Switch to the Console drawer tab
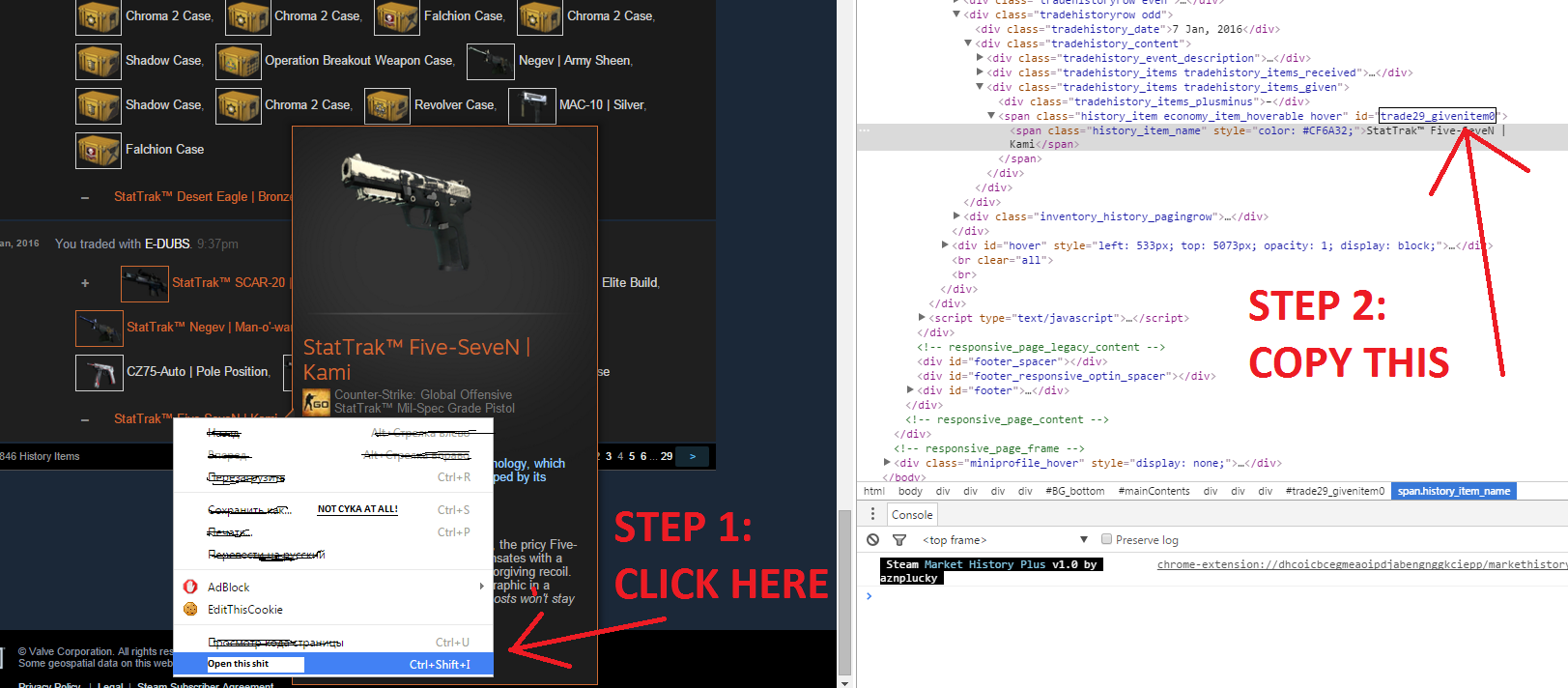Viewport: 1568px width, 688px height. point(912,515)
